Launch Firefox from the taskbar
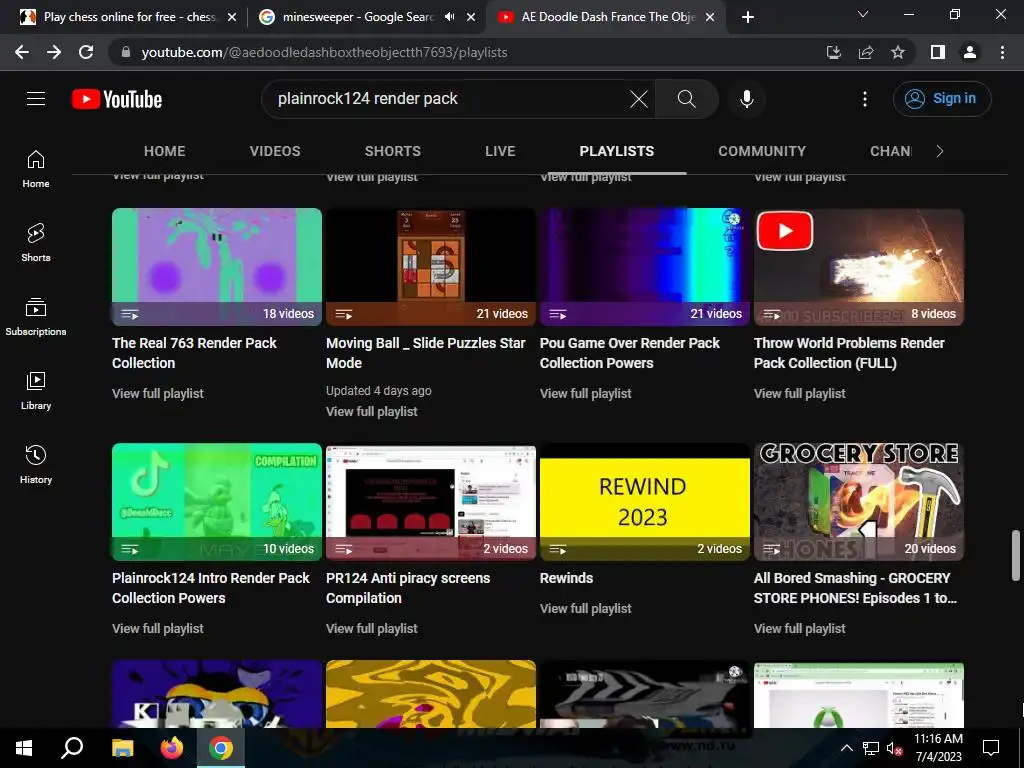 tap(172, 748)
